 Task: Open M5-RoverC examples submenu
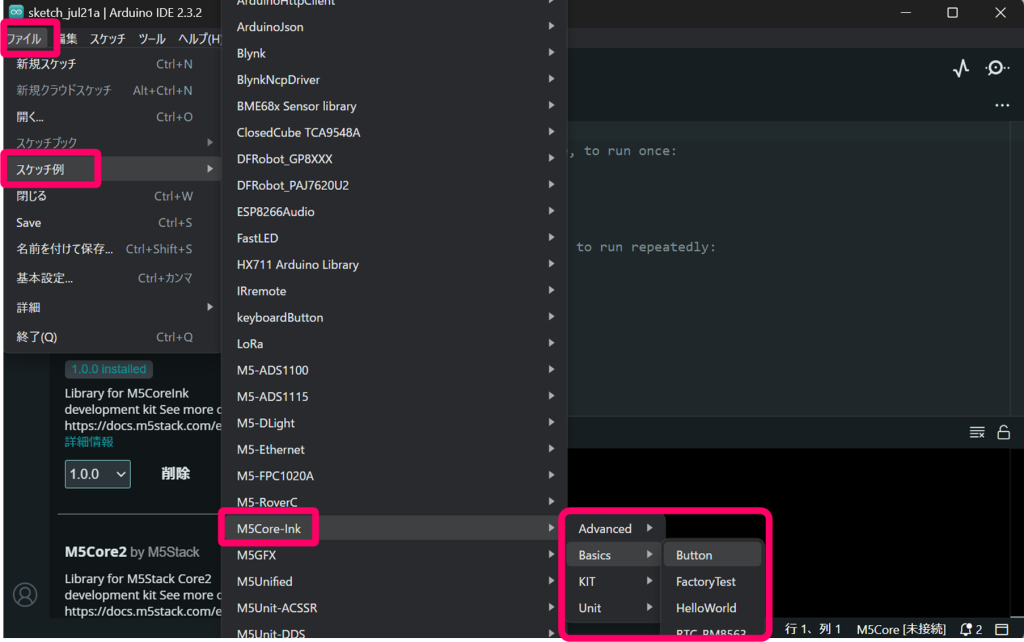[394, 502]
